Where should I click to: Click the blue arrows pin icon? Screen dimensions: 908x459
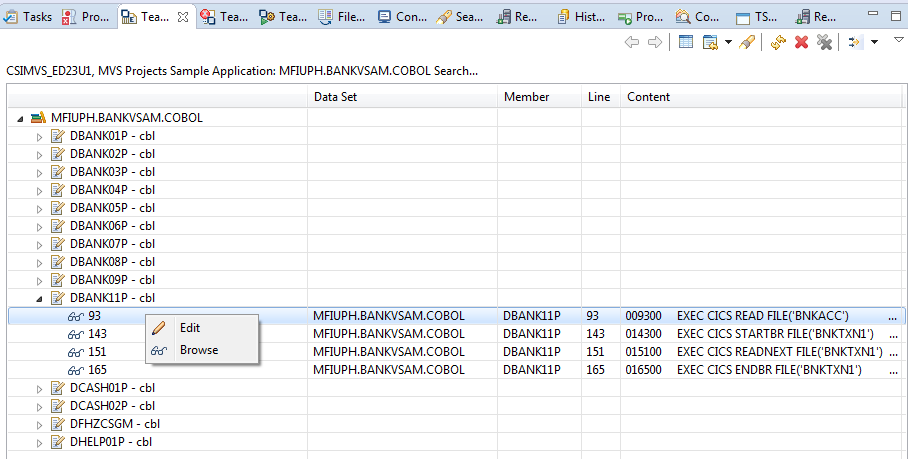pos(855,42)
